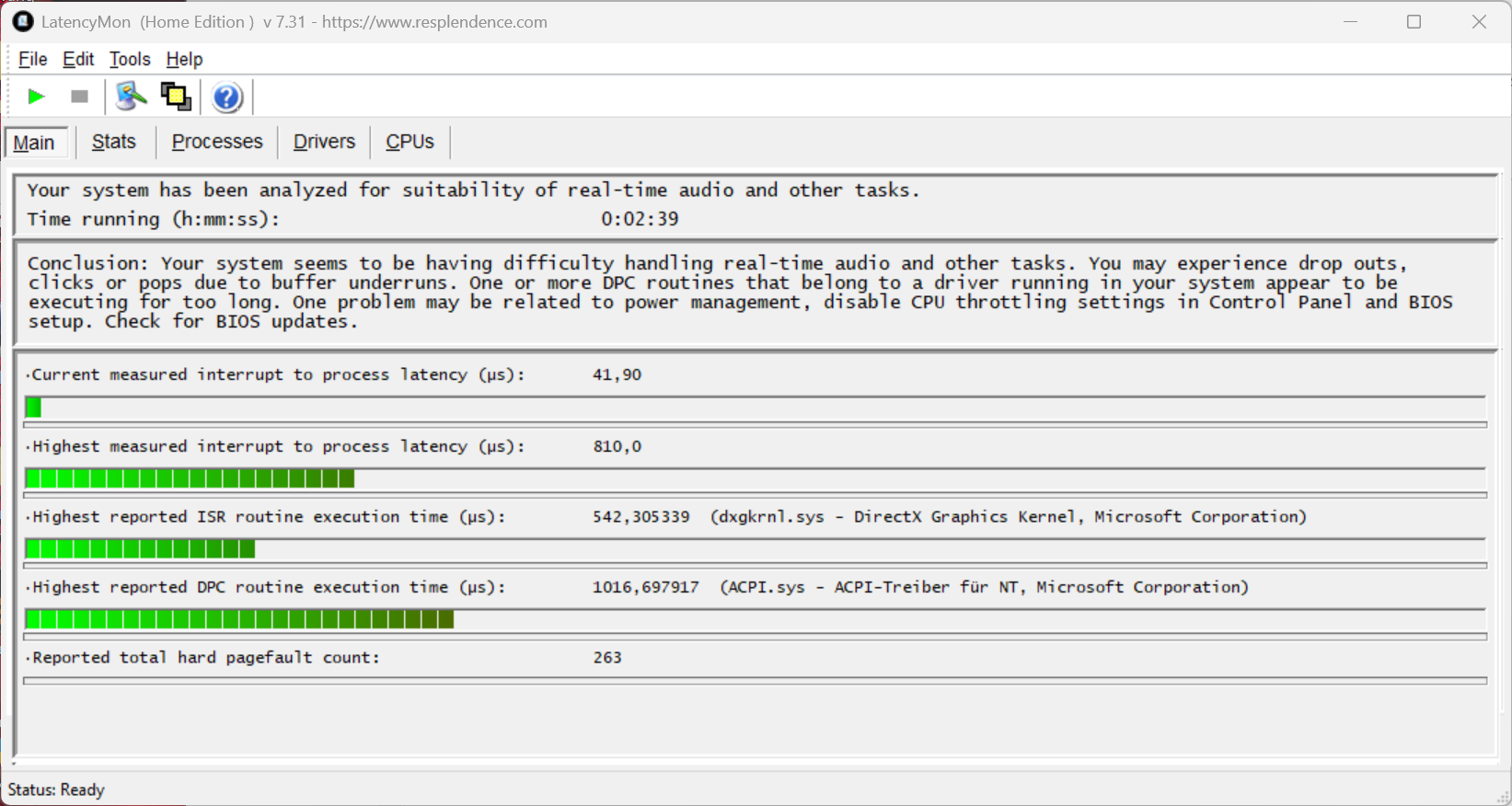Click the LatencyMon window title text
The height and width of the screenshot is (806, 1512).
pyautogui.click(x=294, y=21)
